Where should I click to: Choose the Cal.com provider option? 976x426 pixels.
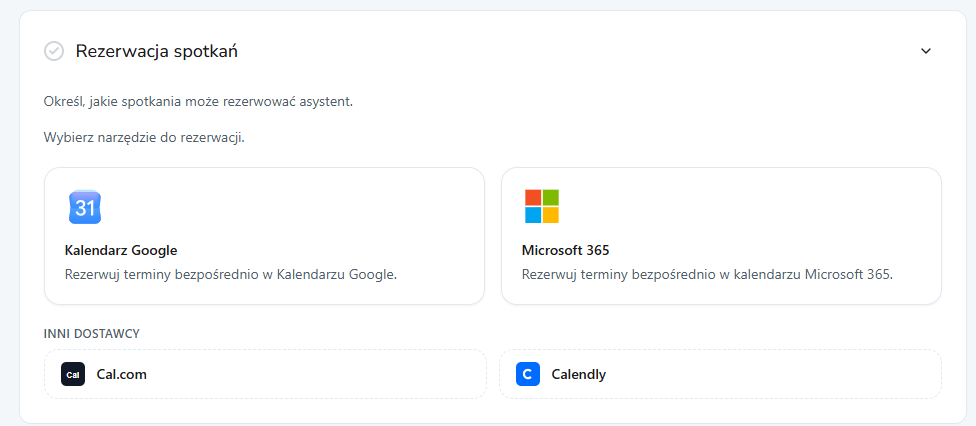tap(265, 374)
